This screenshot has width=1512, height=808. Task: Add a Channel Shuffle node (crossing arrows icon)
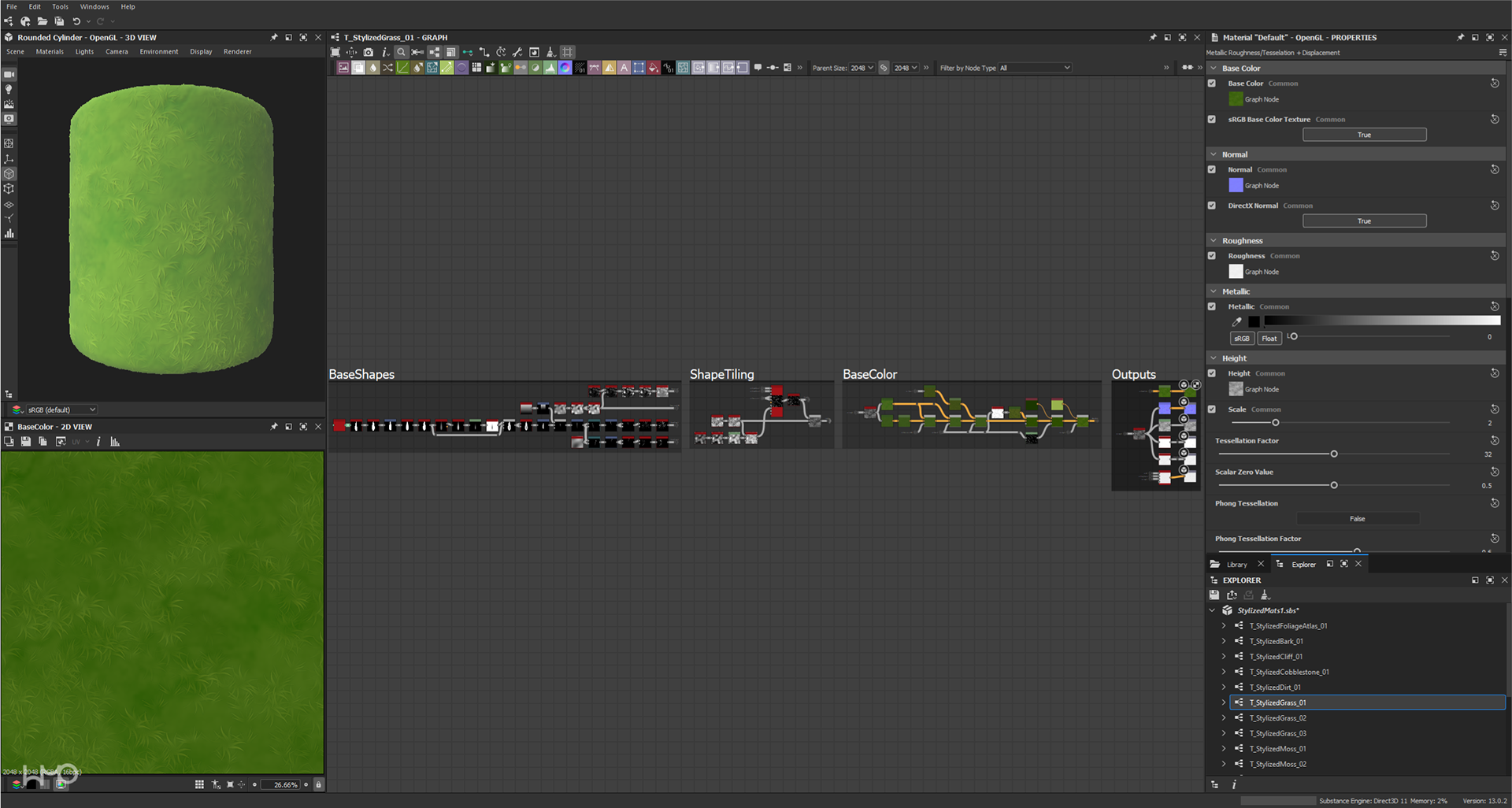[x=387, y=68]
